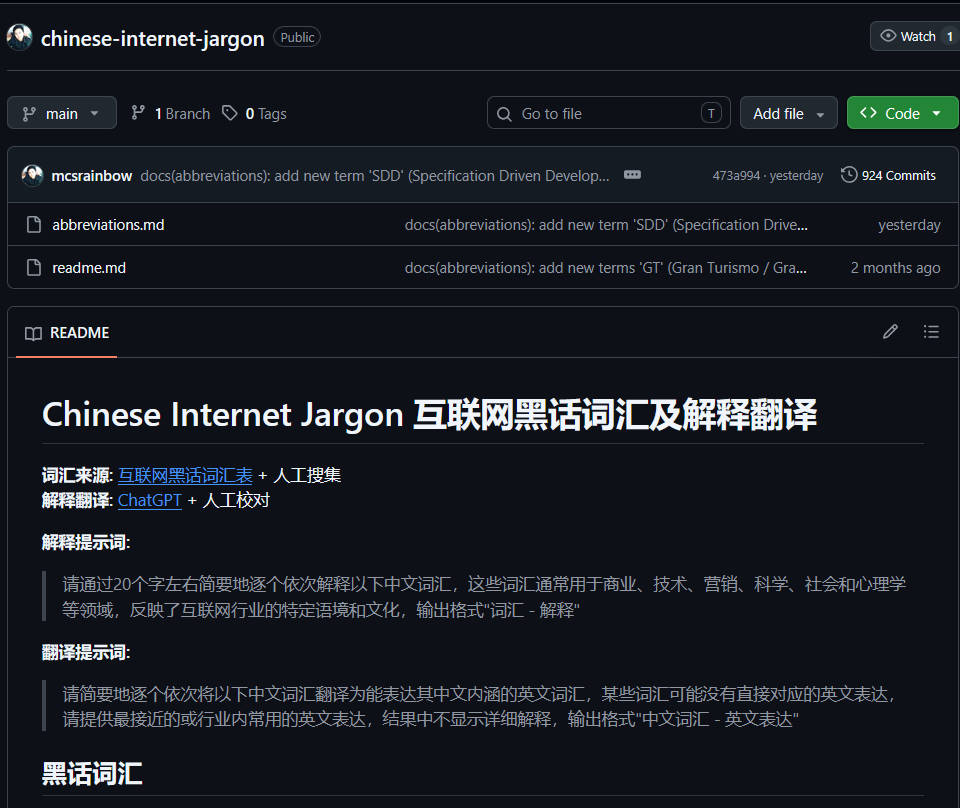
Task: Open the abbreviations.md file
Action: click(x=108, y=225)
